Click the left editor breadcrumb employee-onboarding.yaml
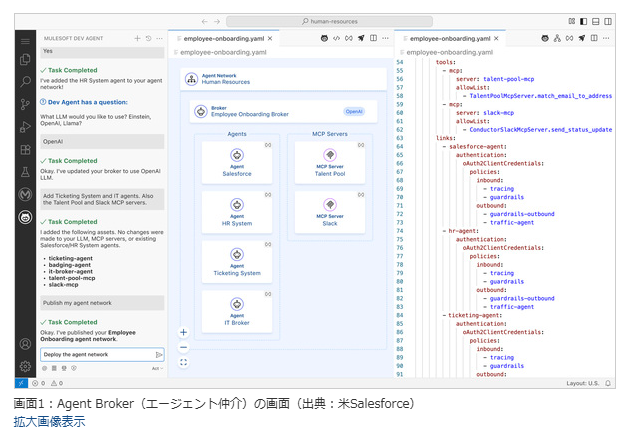 [x=223, y=52]
